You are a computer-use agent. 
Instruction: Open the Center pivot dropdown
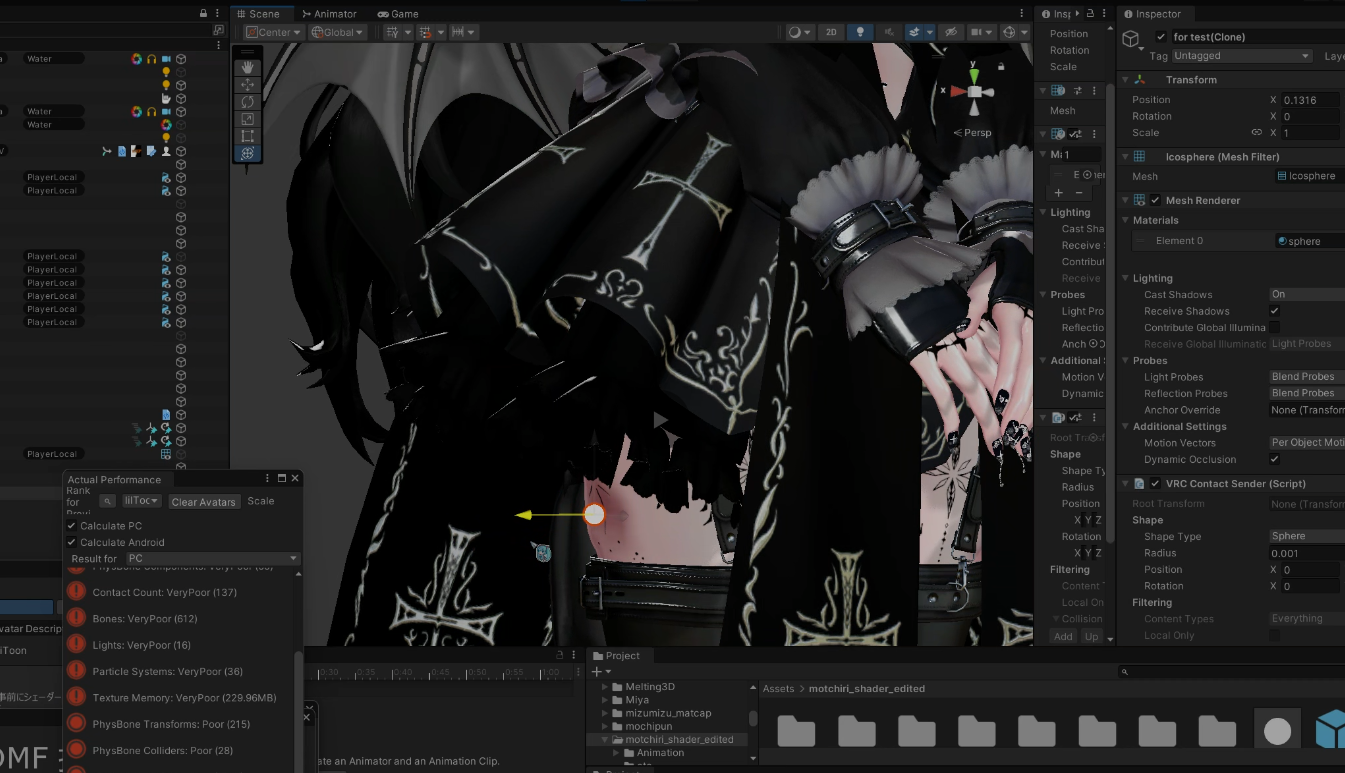pos(273,32)
